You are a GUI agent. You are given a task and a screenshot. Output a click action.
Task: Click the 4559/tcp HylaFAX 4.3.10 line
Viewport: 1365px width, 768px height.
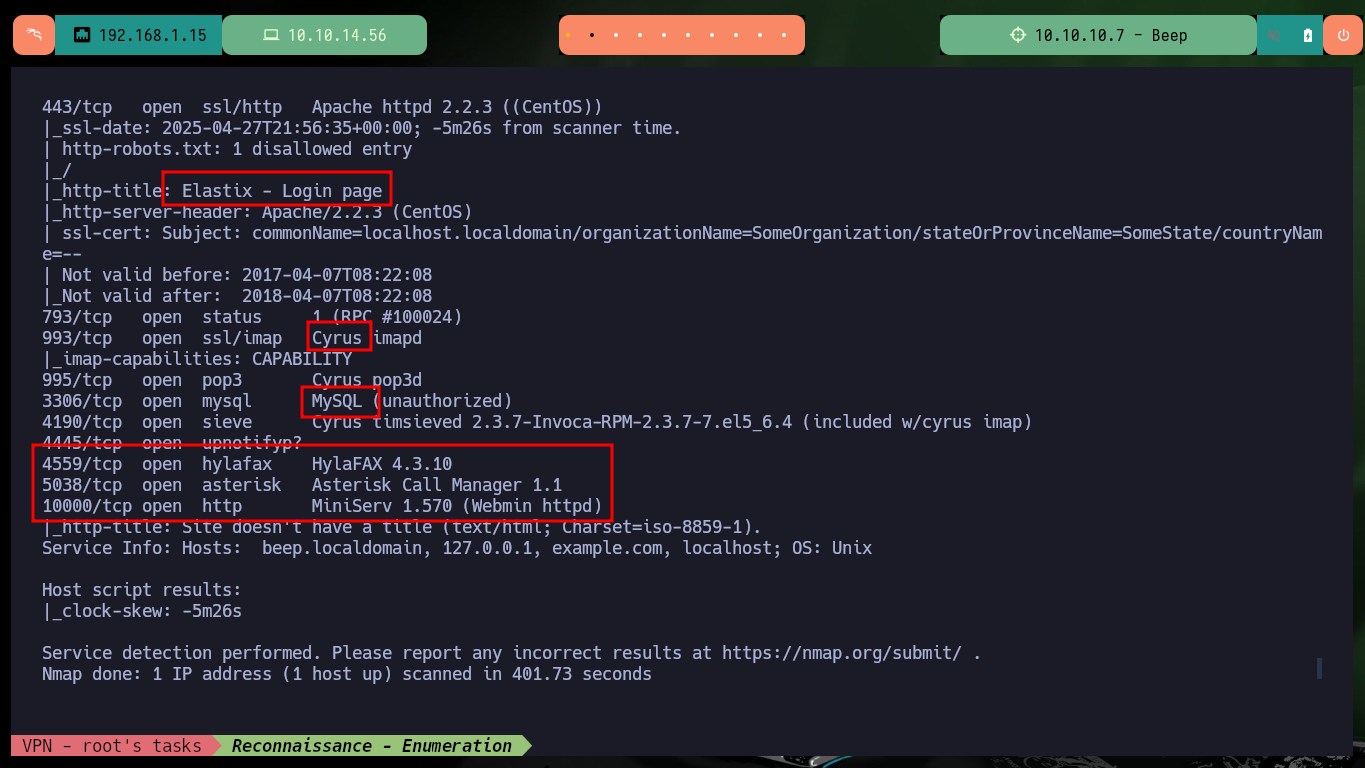pyautogui.click(x=247, y=464)
